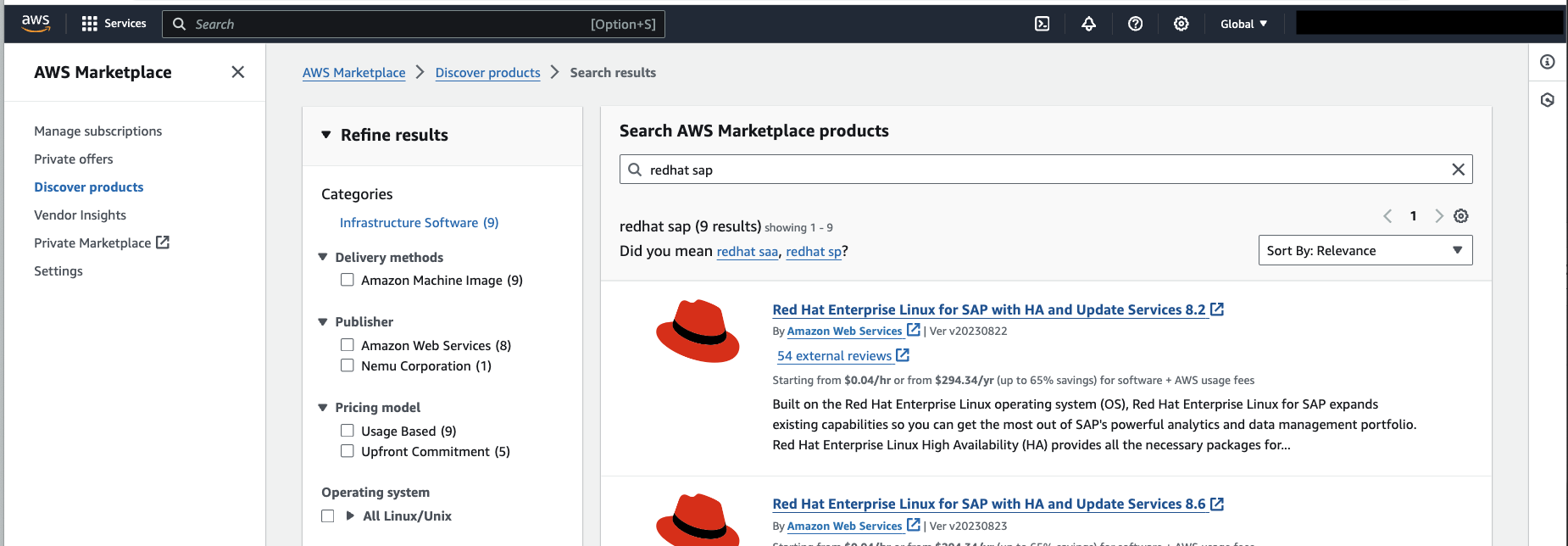Image resolution: width=1568 pixels, height=546 pixels.
Task: Go to the previous results page arrow
Action: (x=1387, y=216)
